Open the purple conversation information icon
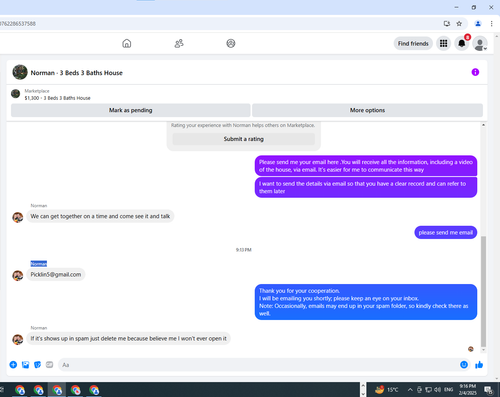This screenshot has height=397, width=500. (475, 72)
